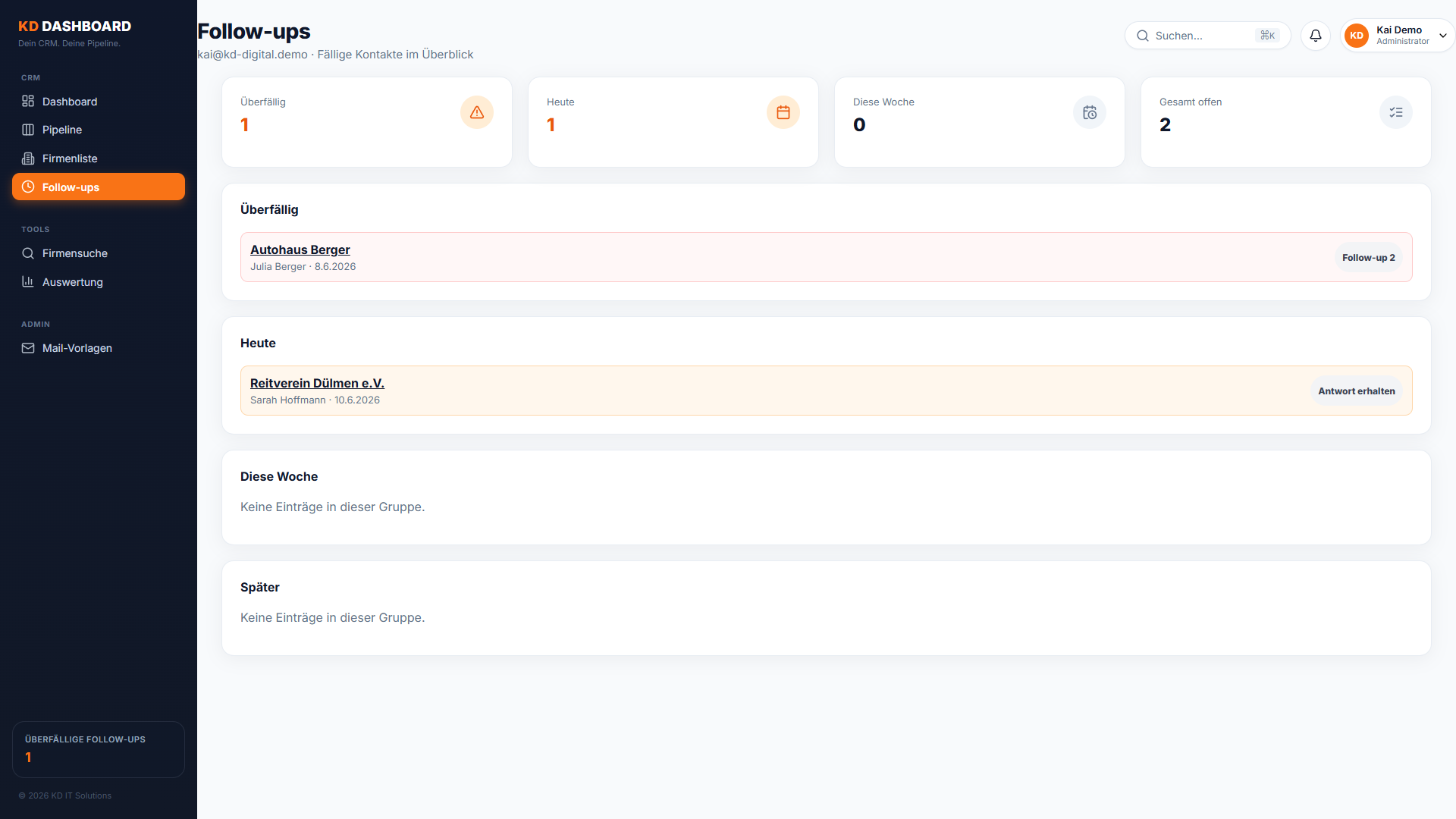Click the KD DASHBOARD logo
The height and width of the screenshot is (819, 1456).
pos(74,26)
